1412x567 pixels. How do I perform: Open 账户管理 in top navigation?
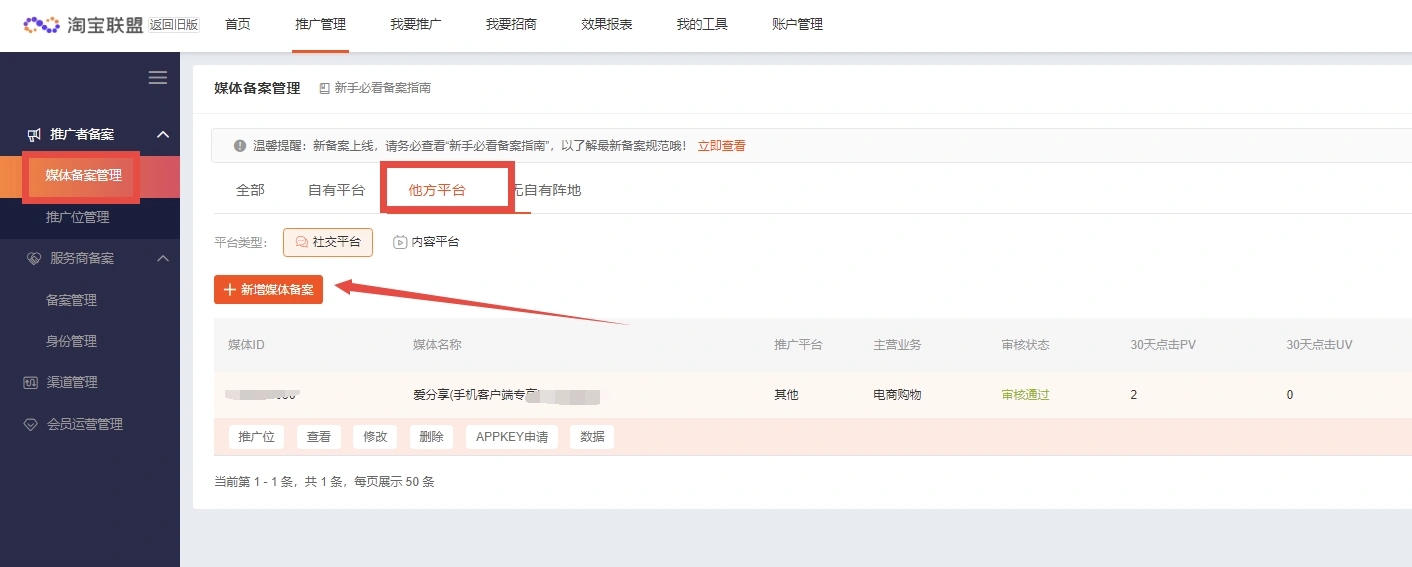coord(798,24)
